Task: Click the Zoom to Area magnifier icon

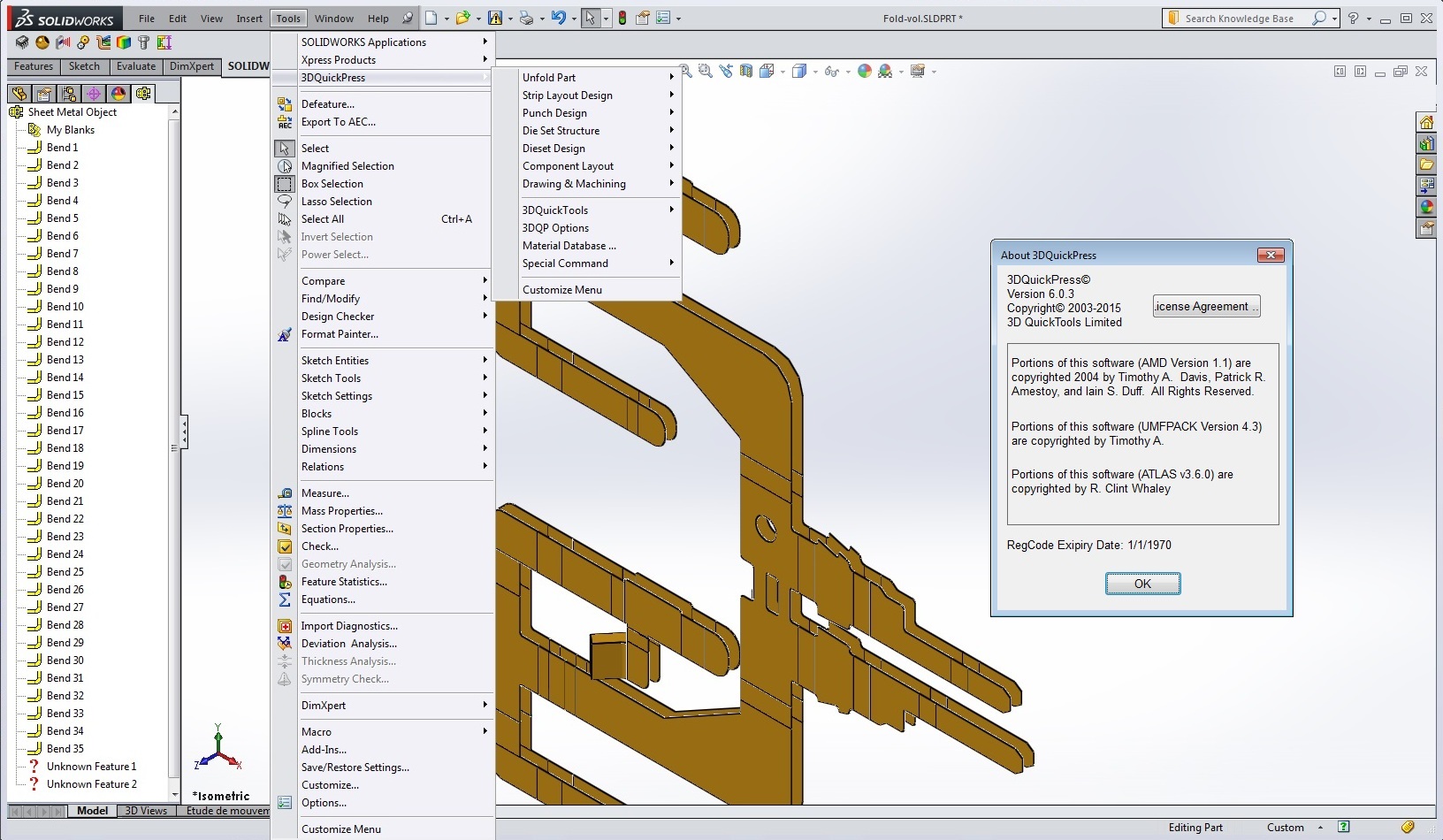Action: tap(705, 71)
